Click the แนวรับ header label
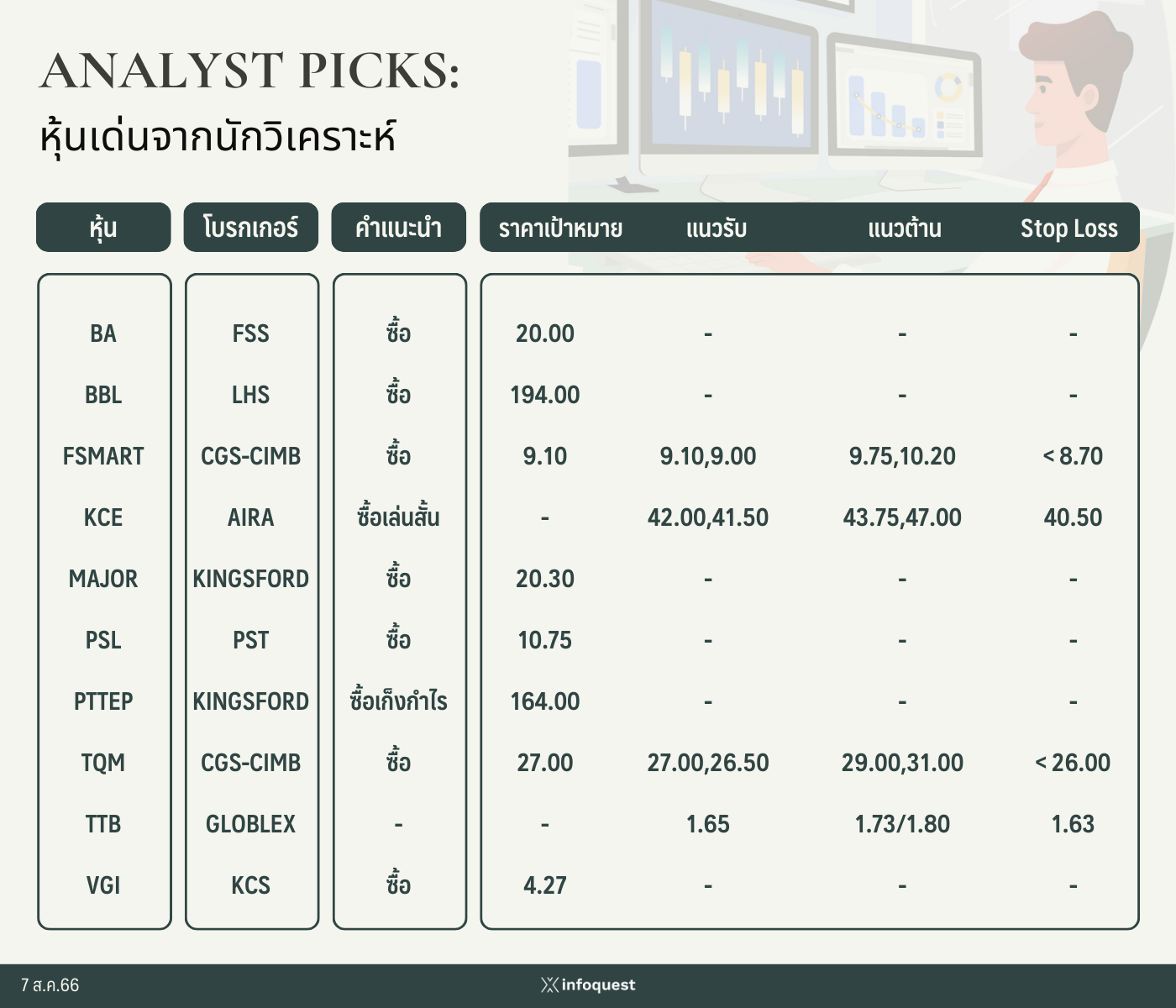 point(717,228)
